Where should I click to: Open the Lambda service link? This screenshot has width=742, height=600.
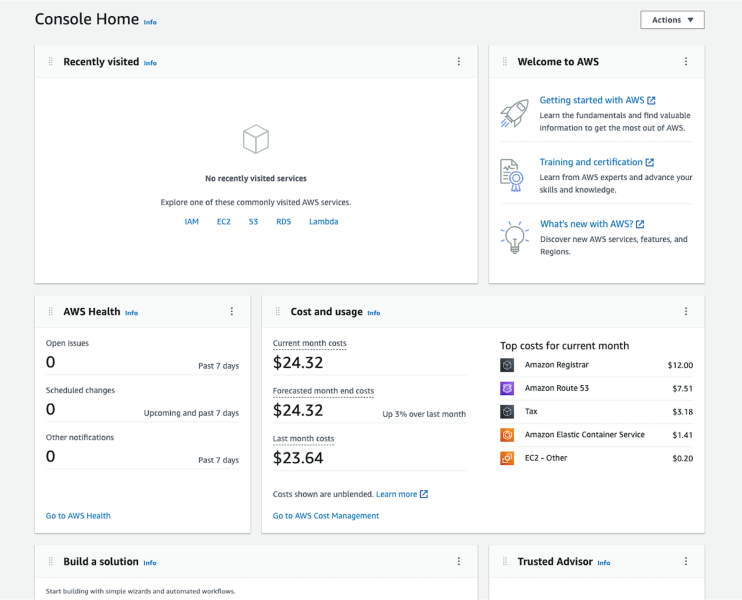click(x=323, y=221)
